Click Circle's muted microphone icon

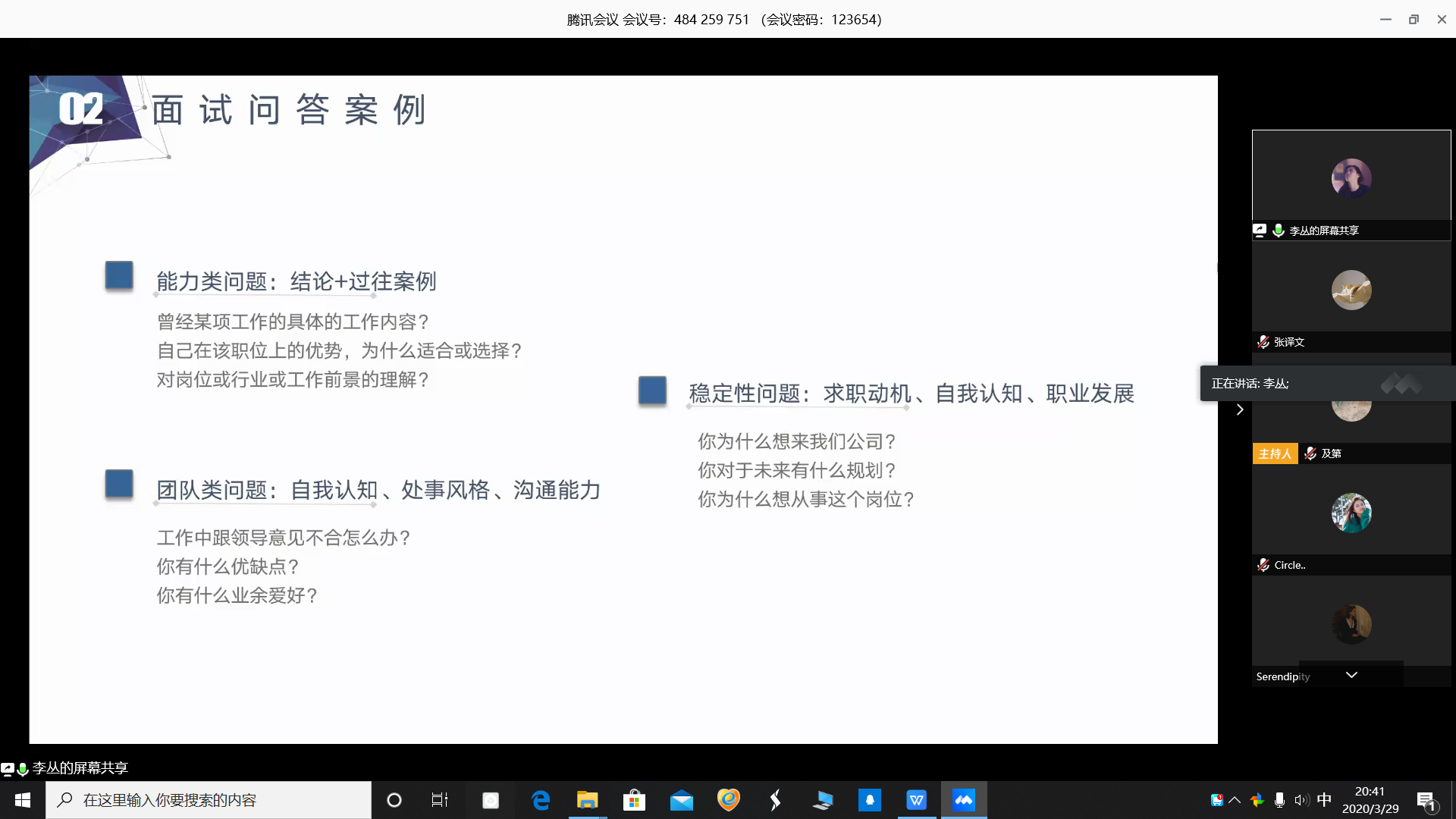click(1263, 565)
